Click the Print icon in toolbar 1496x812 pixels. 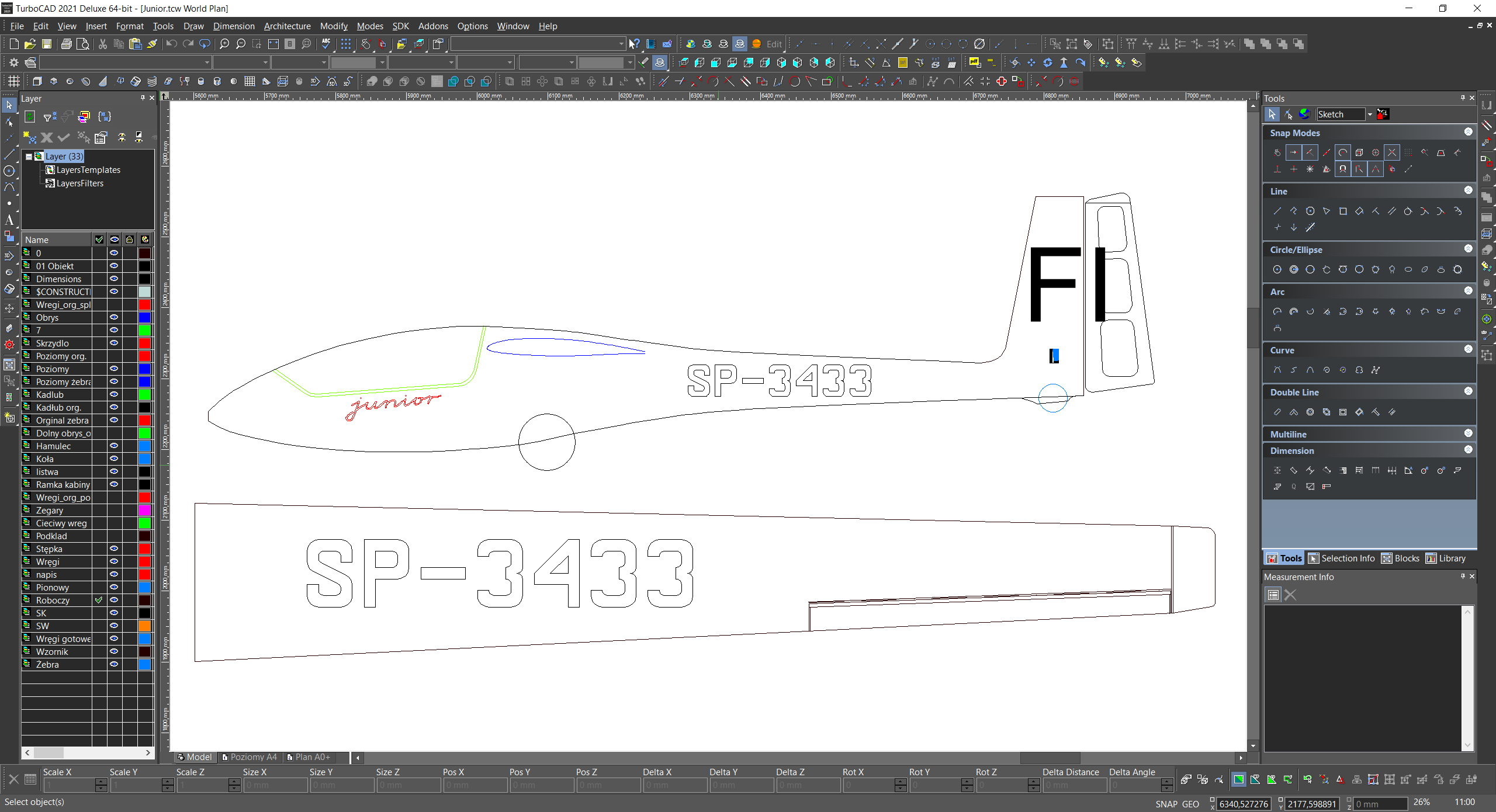tap(67, 44)
